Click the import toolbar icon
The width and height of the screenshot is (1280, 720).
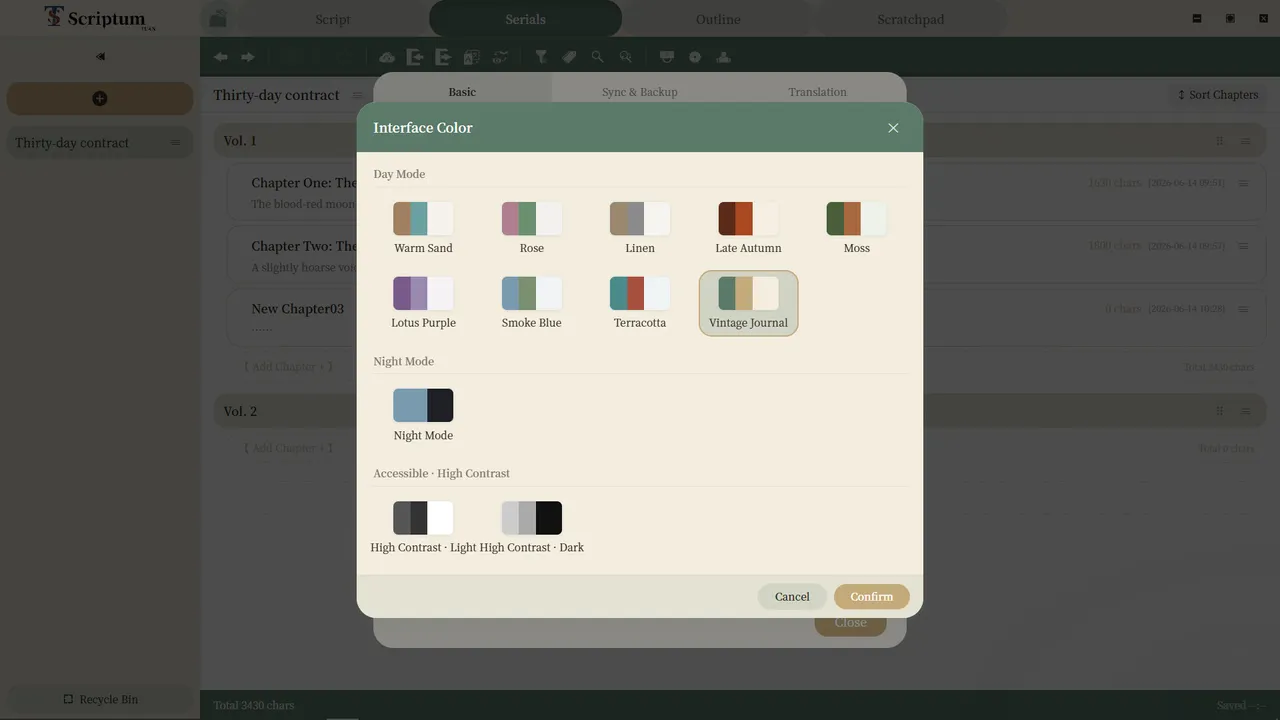pyautogui.click(x=414, y=57)
